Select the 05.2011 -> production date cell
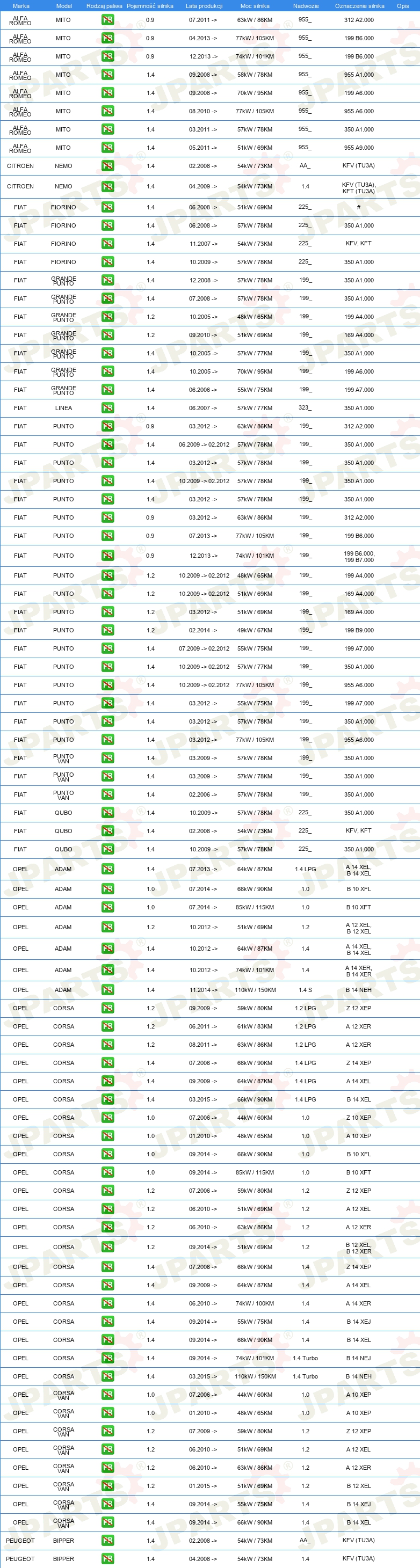 tap(202, 147)
